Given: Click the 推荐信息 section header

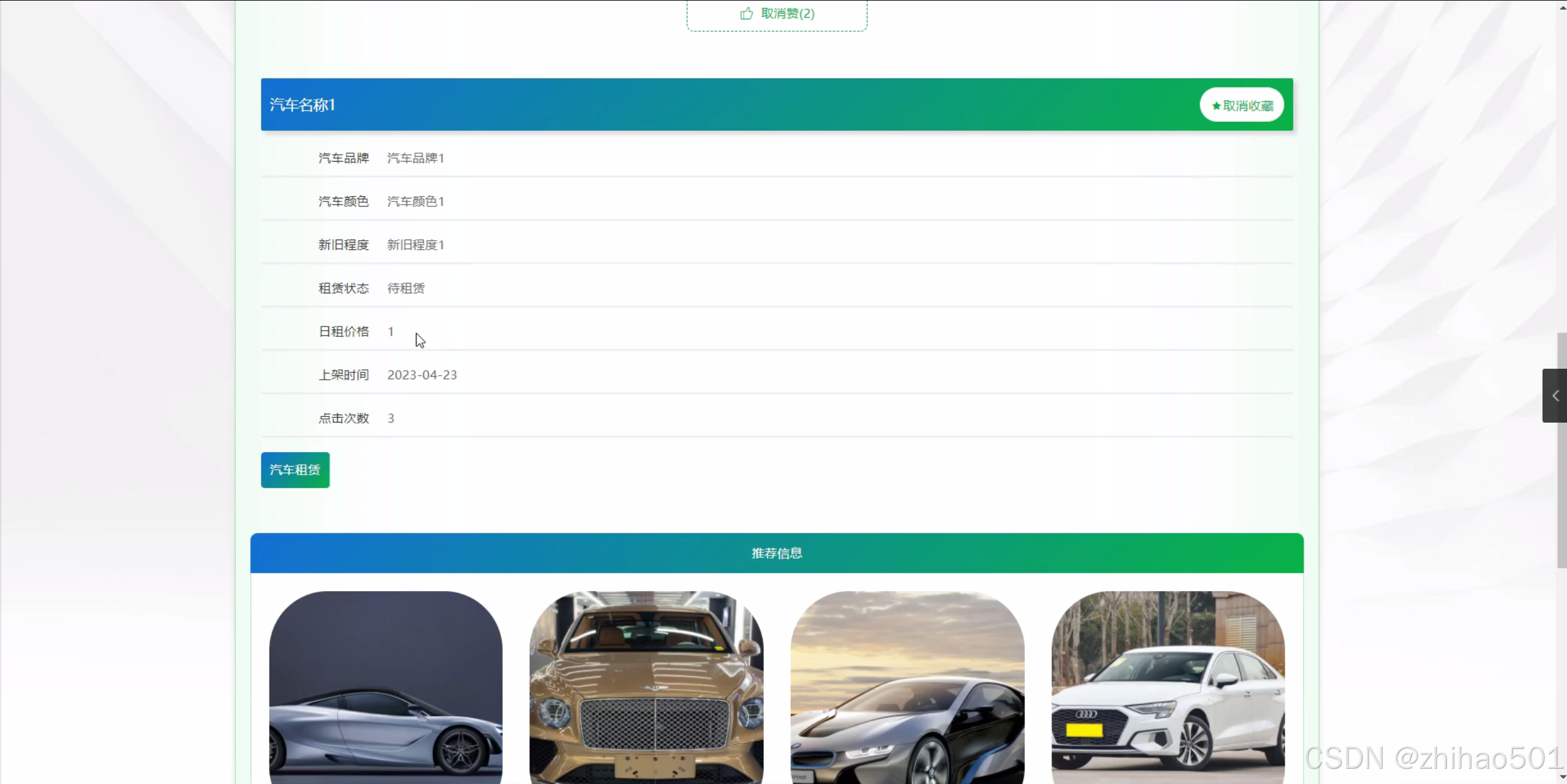Looking at the screenshot, I should [x=777, y=553].
